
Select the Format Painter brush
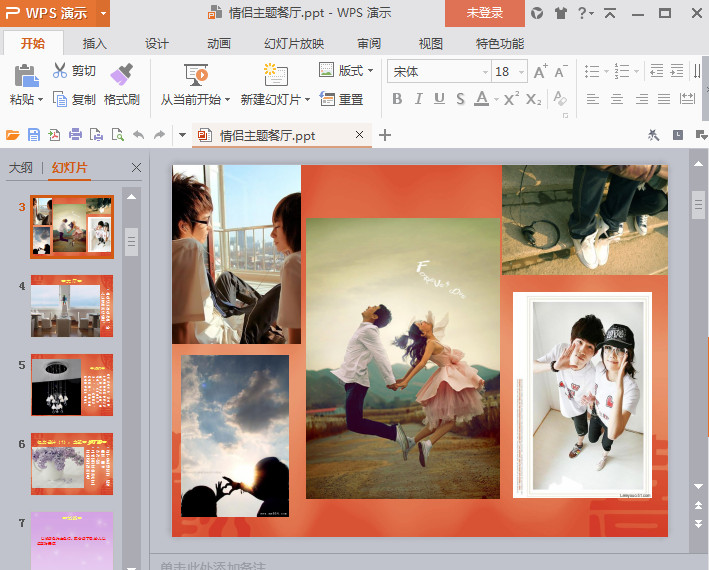coord(121,74)
